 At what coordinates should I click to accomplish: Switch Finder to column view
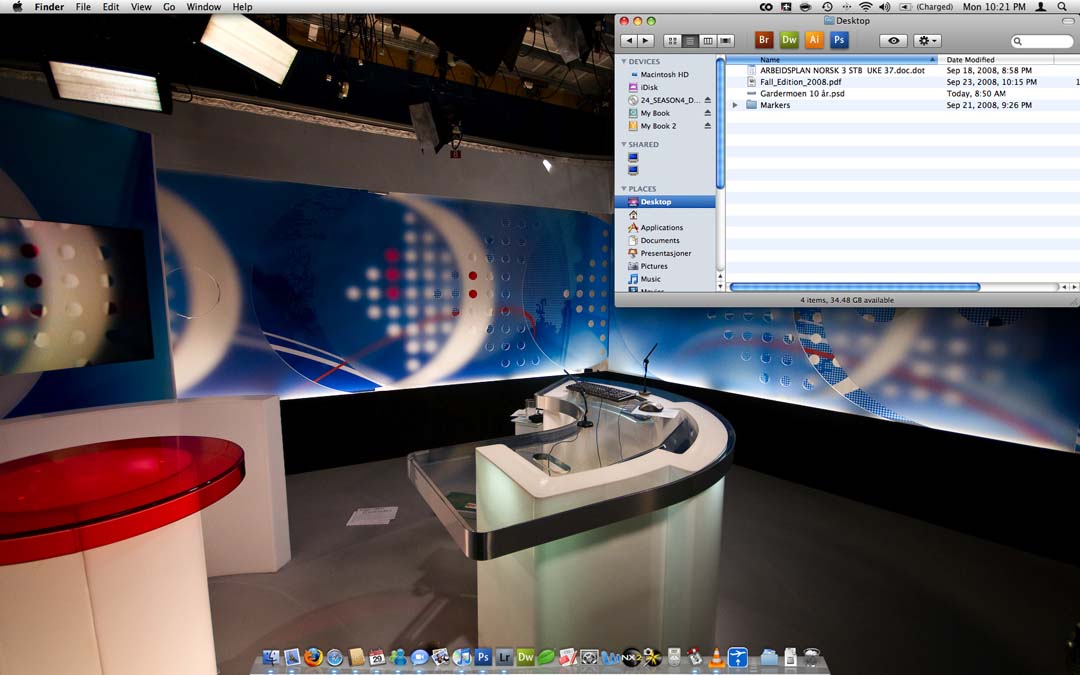708,41
